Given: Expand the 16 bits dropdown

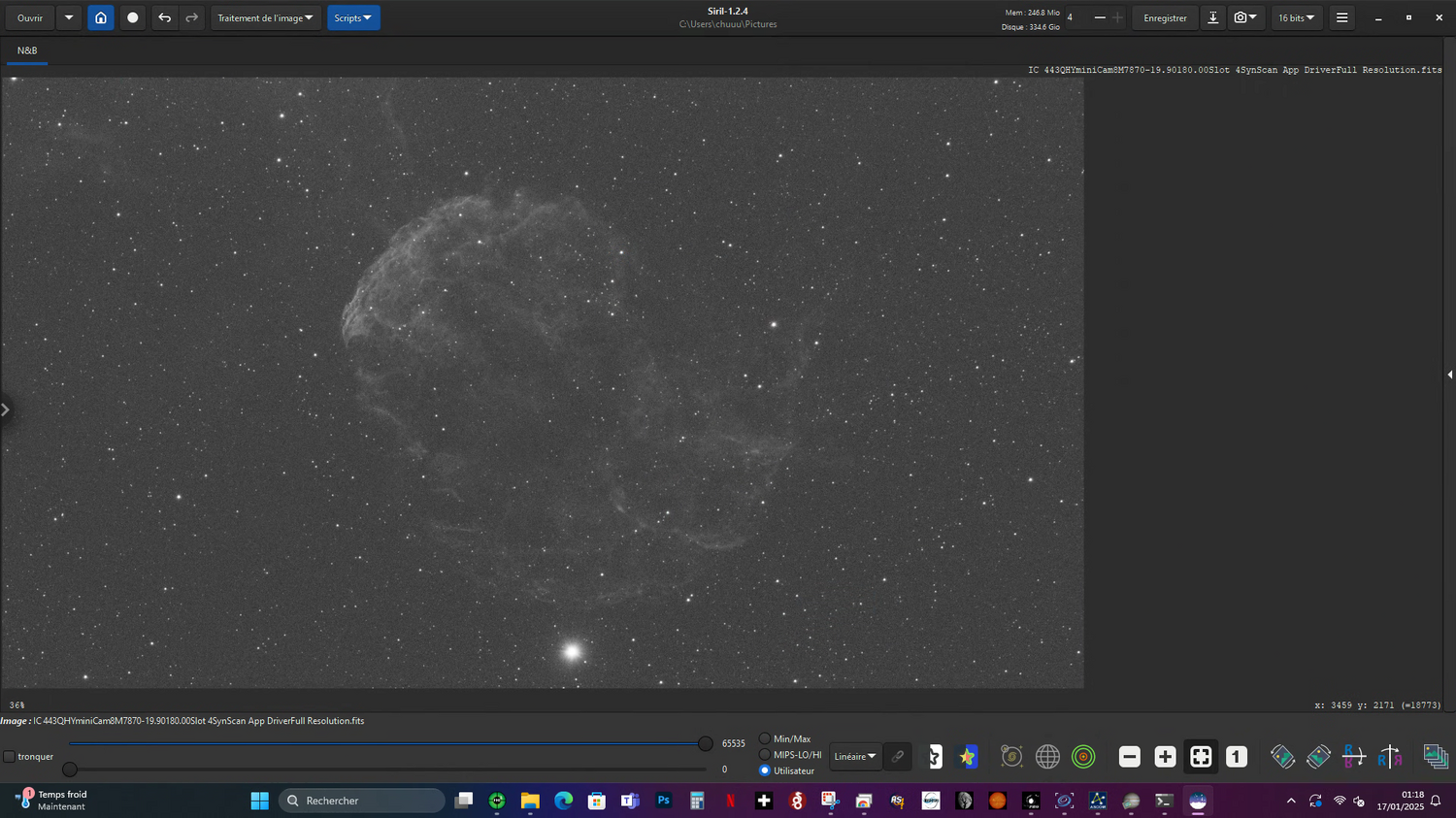Looking at the screenshot, I should coord(1296,17).
